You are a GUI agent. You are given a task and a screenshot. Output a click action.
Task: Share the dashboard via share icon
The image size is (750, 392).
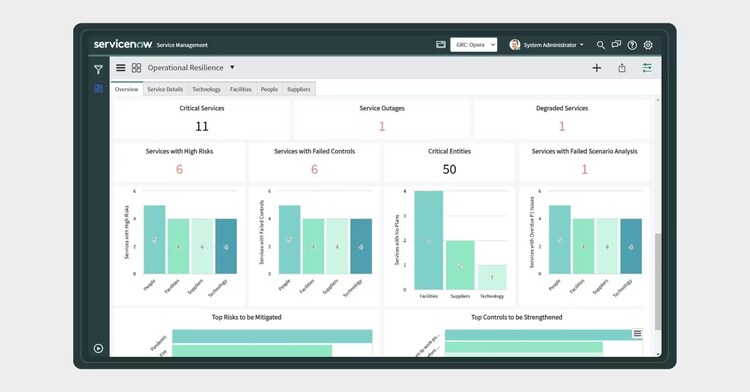(x=622, y=68)
